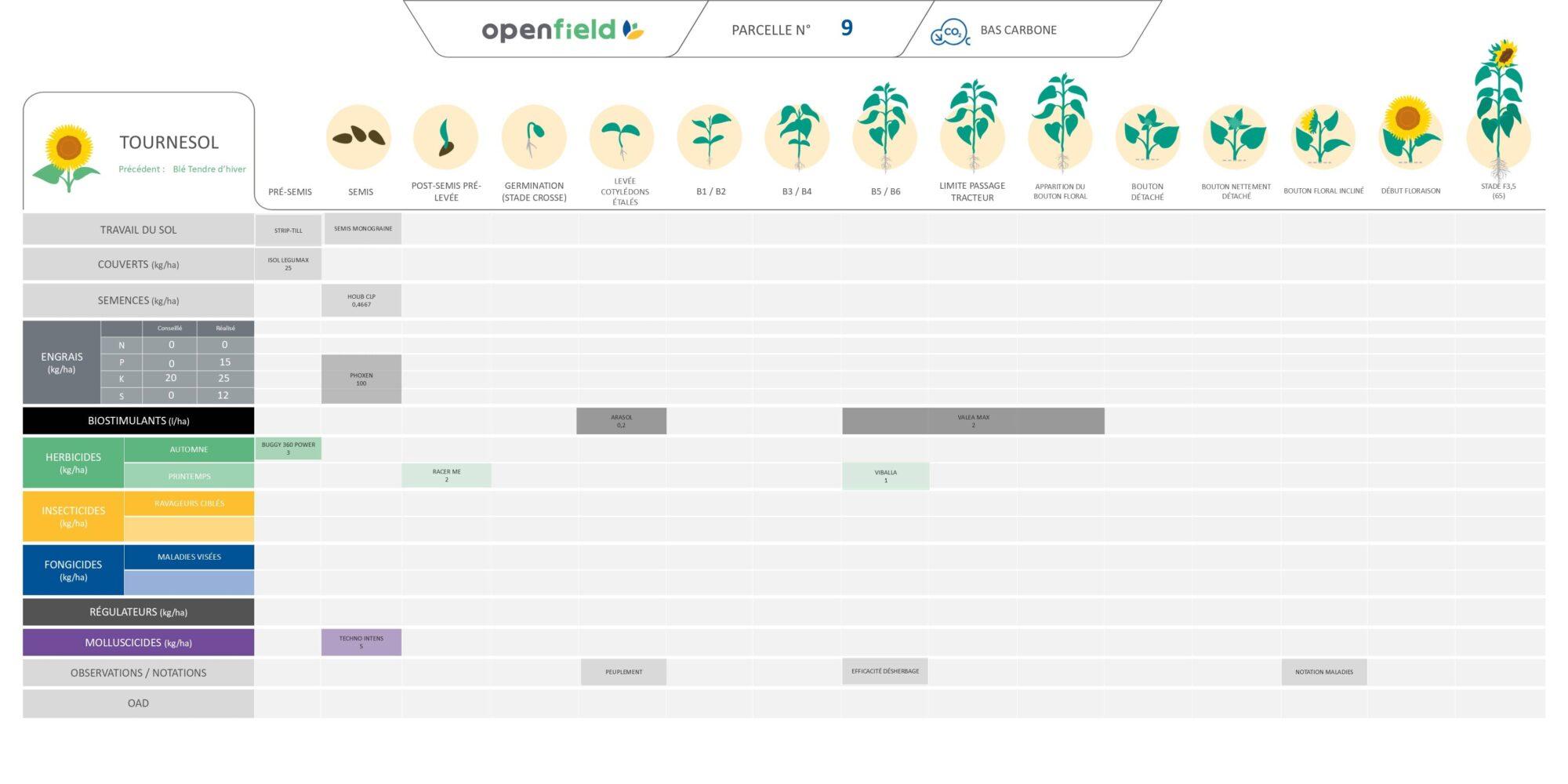
Task: Click the Début floraison sunflower icon
Action: [x=1410, y=133]
